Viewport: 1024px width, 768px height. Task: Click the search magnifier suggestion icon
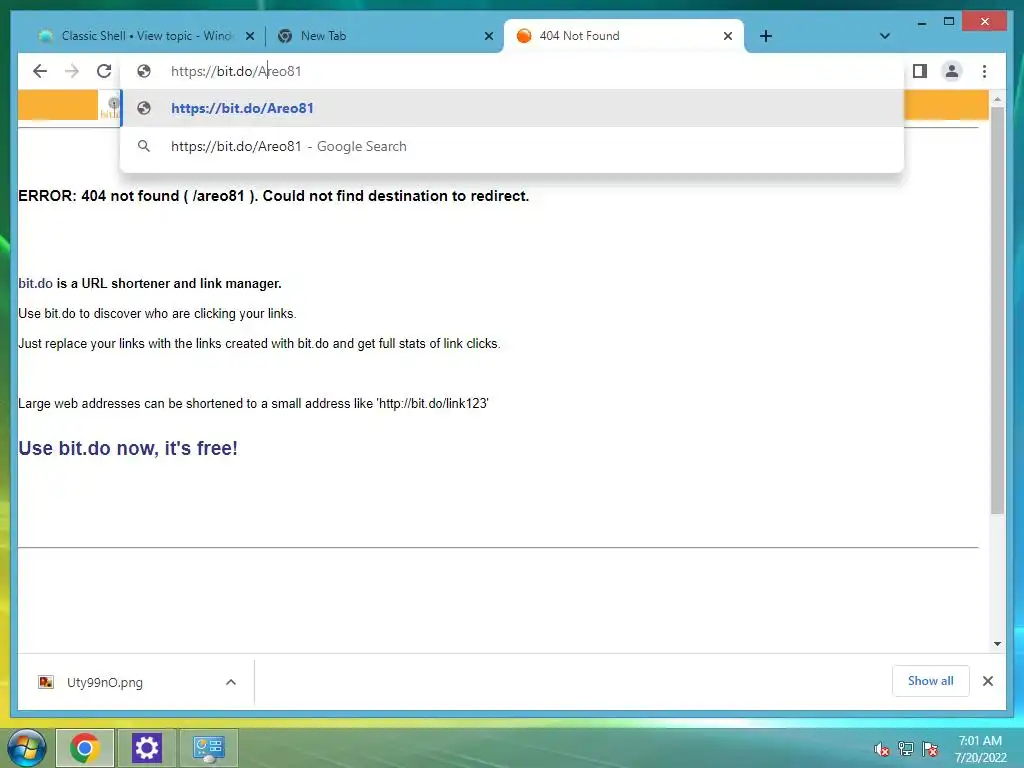click(144, 146)
